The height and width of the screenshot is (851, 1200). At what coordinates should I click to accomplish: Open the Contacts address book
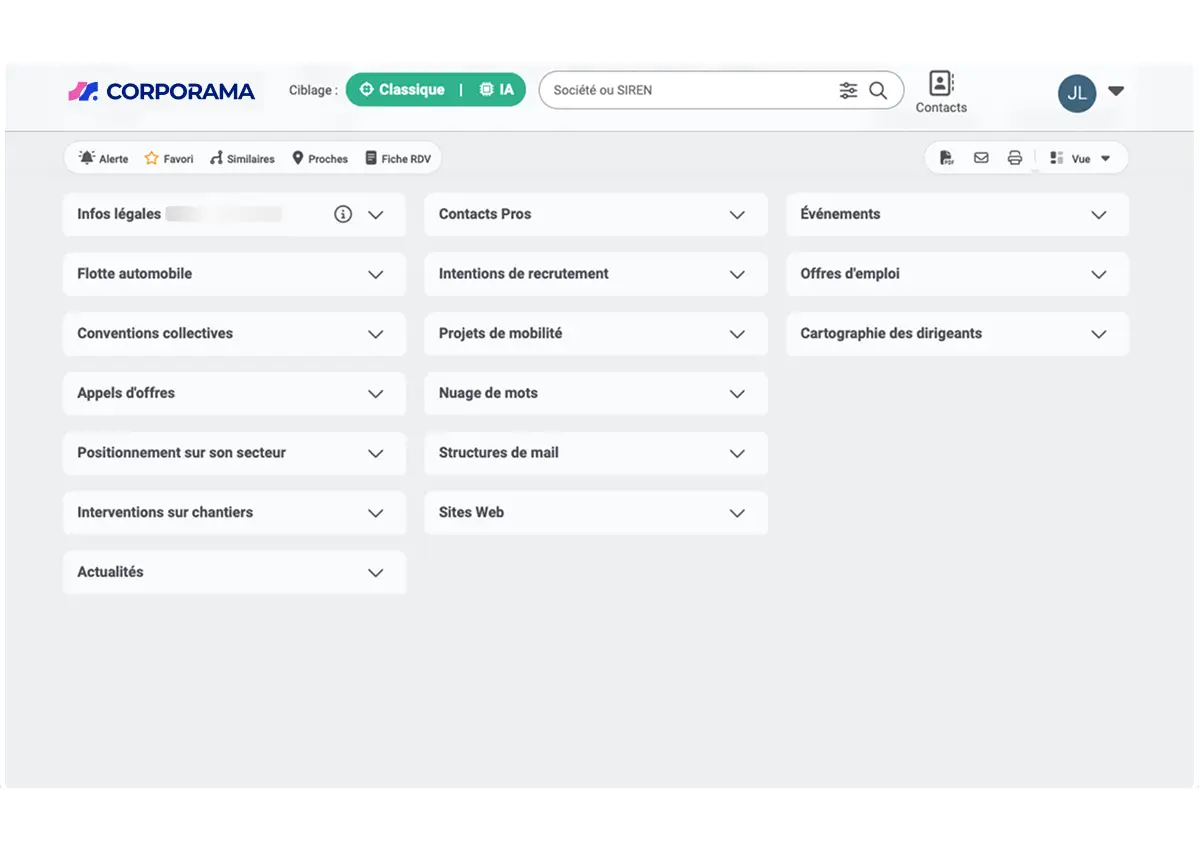(x=941, y=92)
